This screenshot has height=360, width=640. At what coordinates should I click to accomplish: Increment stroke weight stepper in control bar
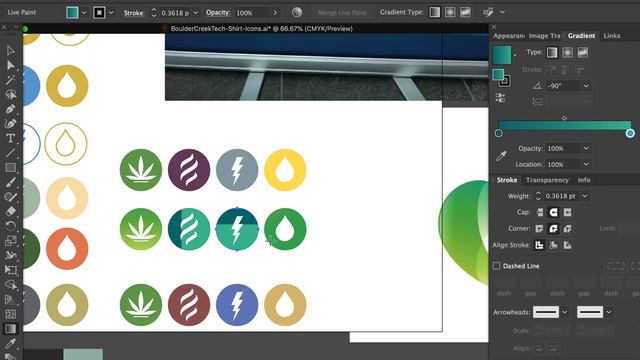point(154,10)
